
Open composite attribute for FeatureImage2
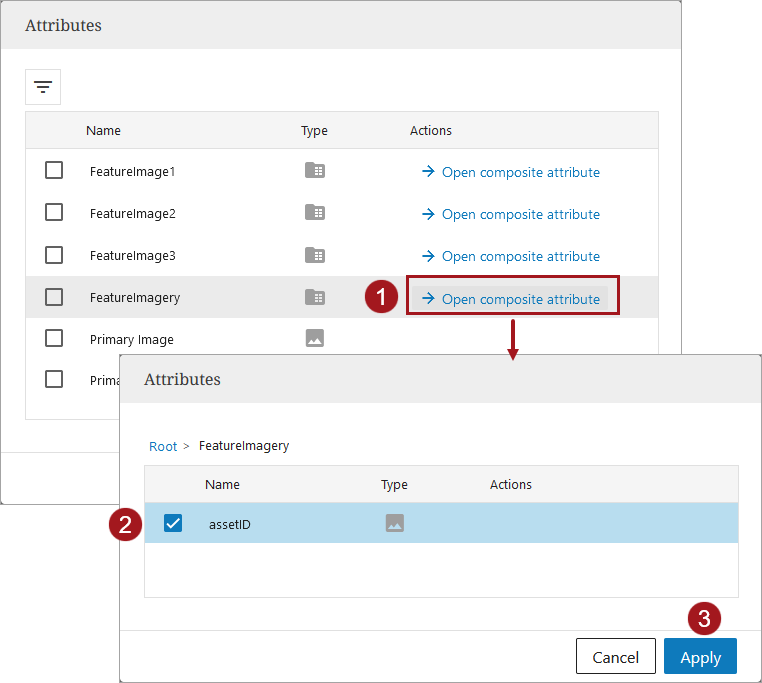click(511, 214)
